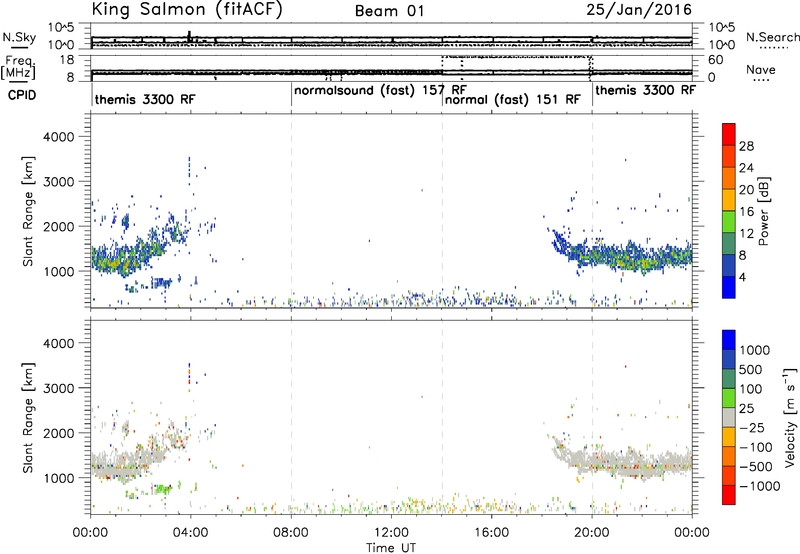Click the '4000' tick on the power panel
The image size is (800, 554).
(x=59, y=137)
